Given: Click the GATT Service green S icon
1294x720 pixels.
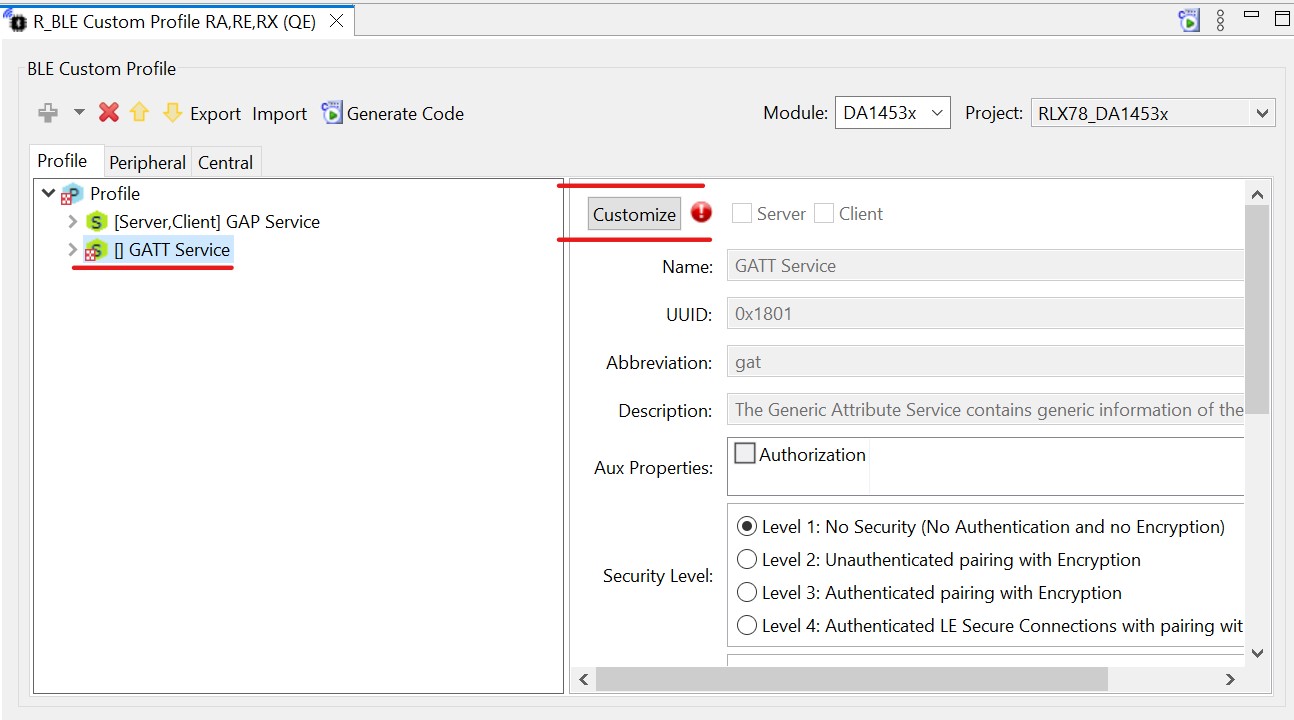Looking at the screenshot, I should coord(95,250).
